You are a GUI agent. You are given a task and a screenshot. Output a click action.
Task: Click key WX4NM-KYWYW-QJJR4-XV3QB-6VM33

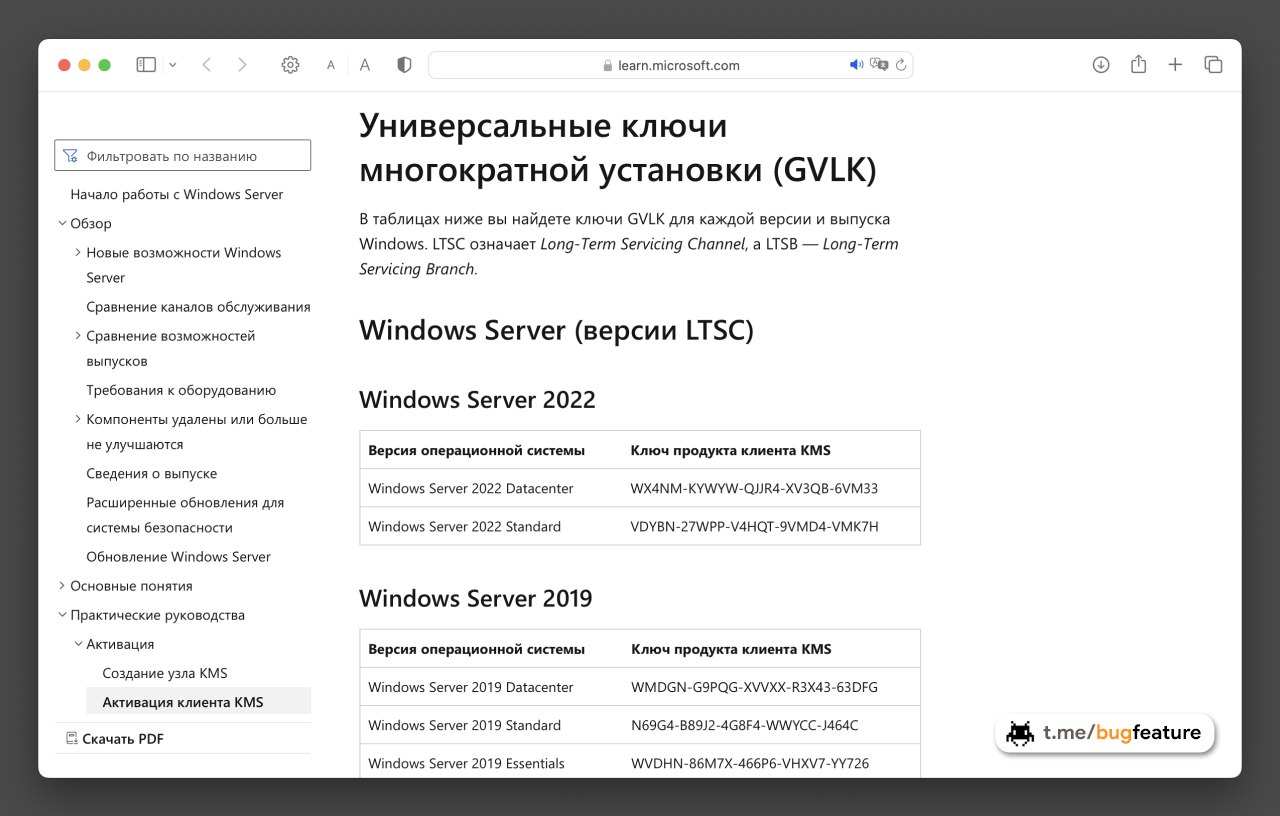pos(755,488)
